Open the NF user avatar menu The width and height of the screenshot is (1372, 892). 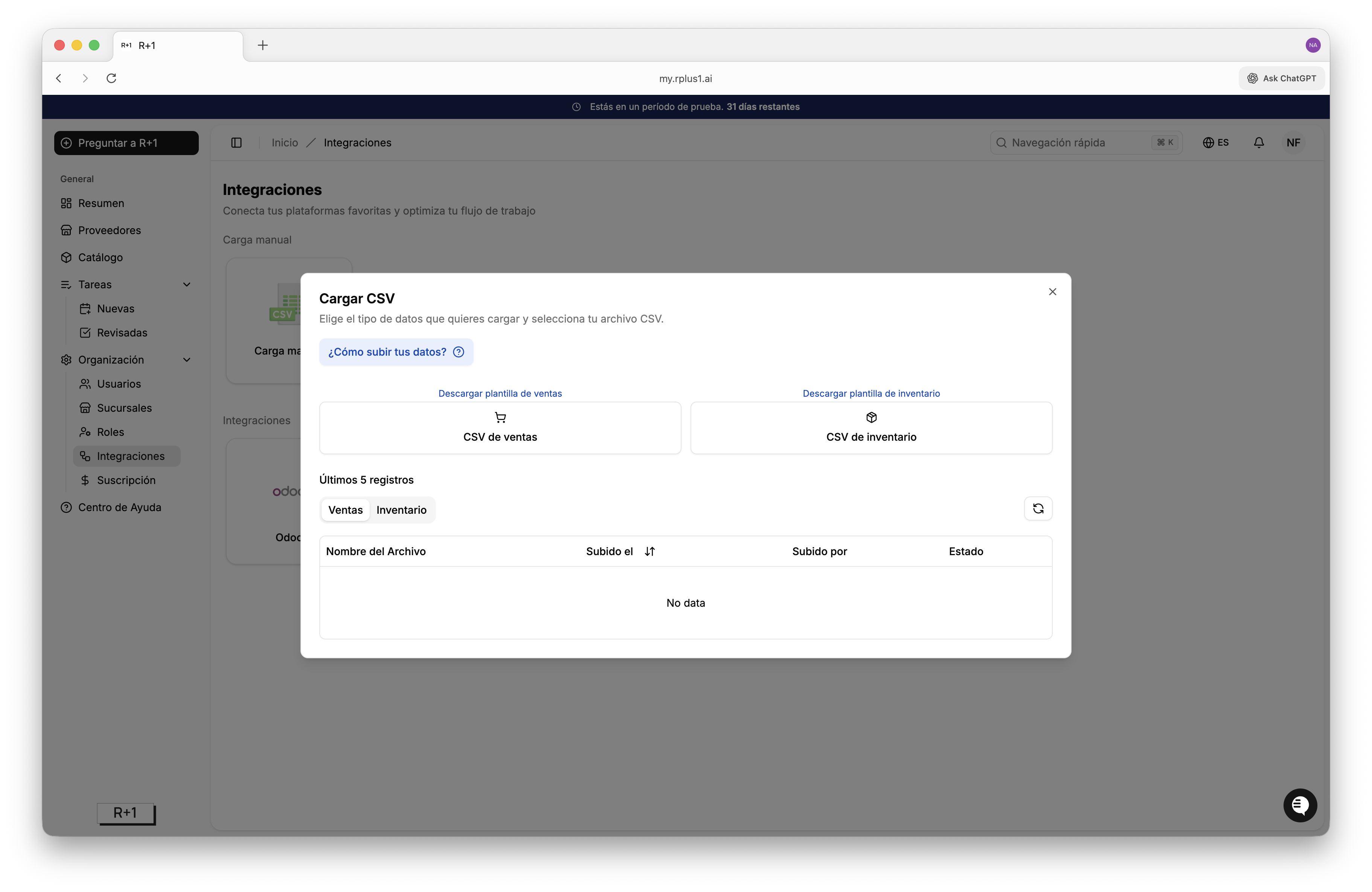click(x=1293, y=142)
